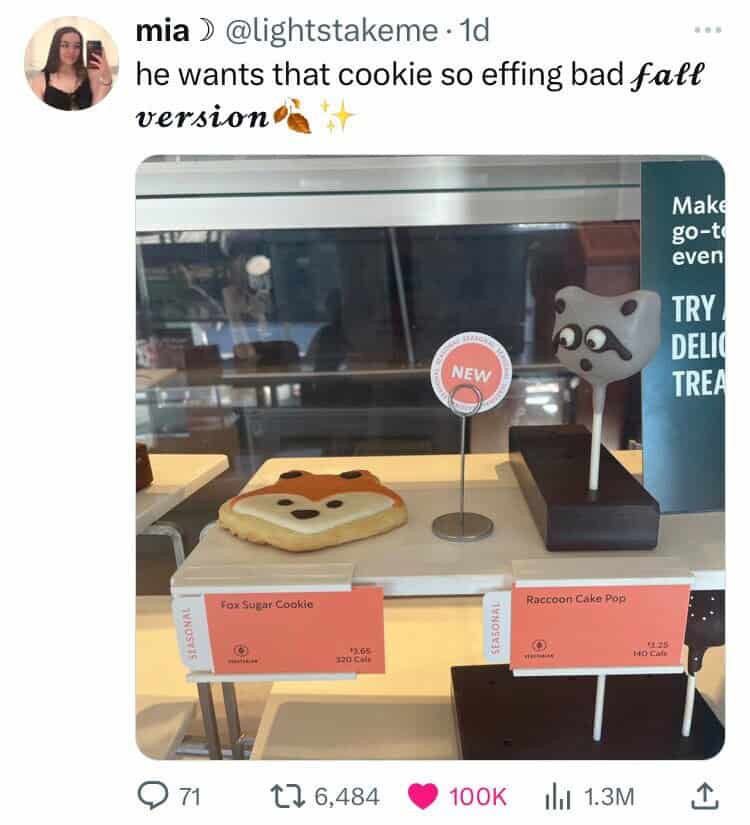Click the round NEW sign in the photo

(471, 373)
